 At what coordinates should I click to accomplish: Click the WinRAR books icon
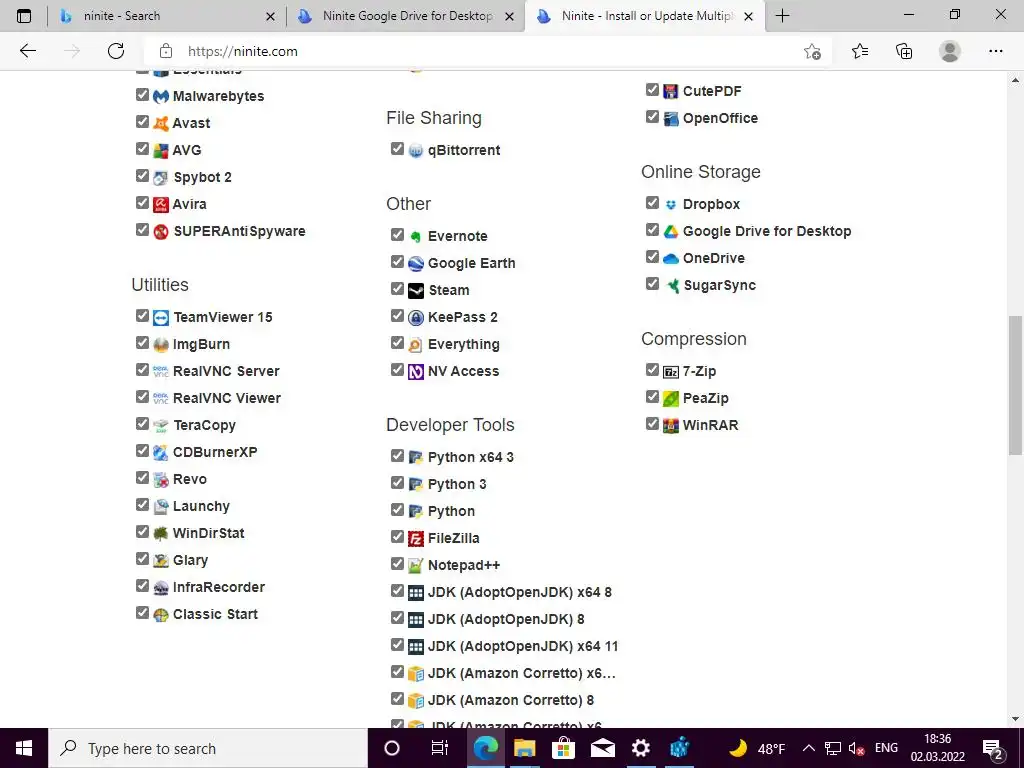pyautogui.click(x=671, y=426)
